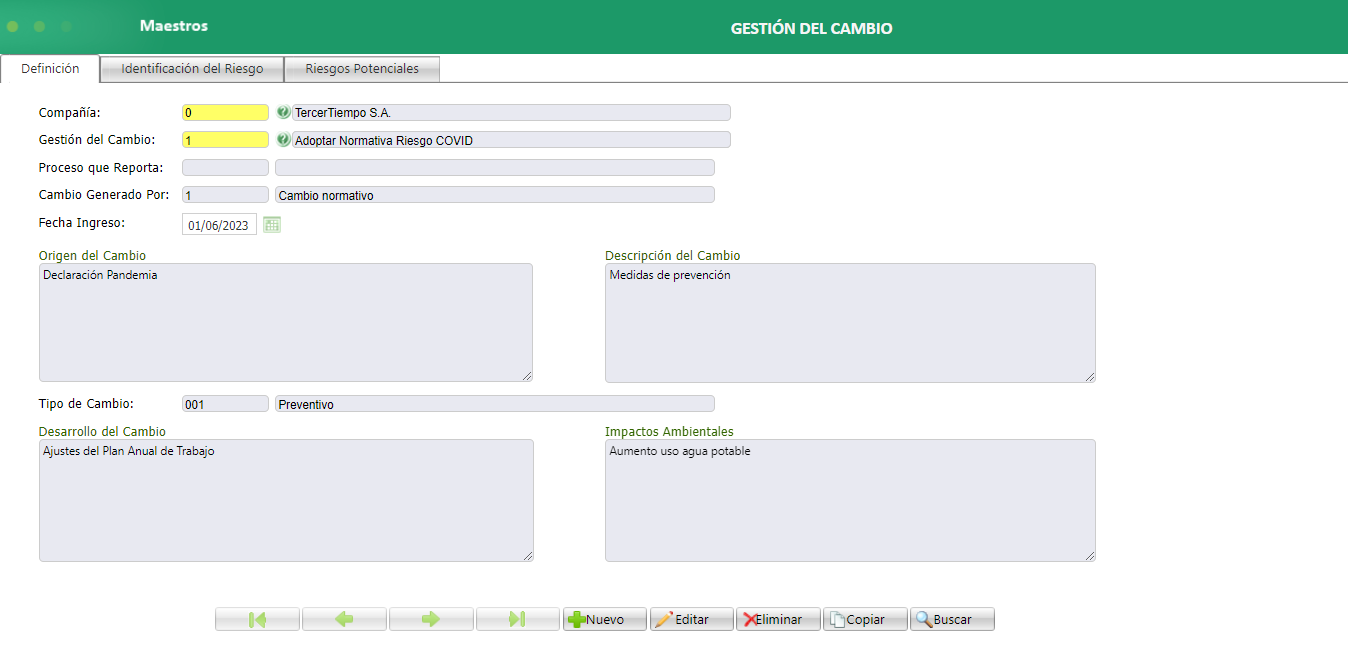Click the Impactos Ambientales text area

[850, 500]
